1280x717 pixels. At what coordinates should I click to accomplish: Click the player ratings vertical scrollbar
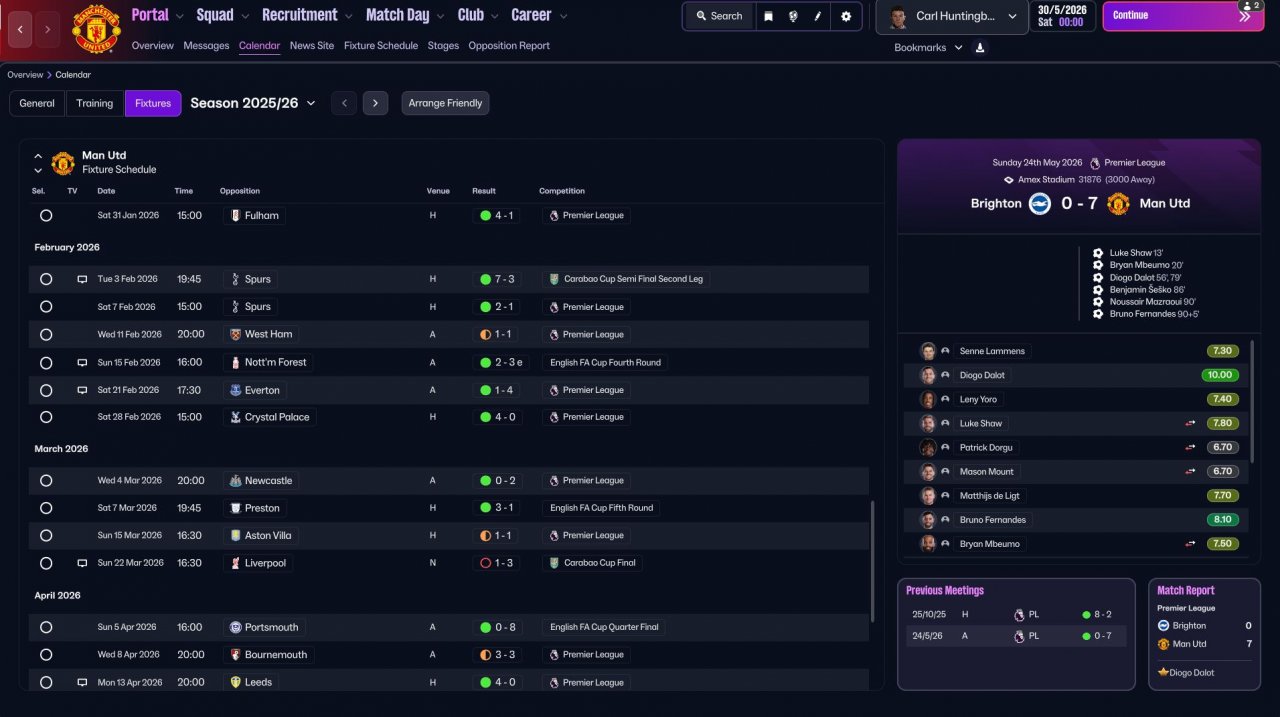1252,400
